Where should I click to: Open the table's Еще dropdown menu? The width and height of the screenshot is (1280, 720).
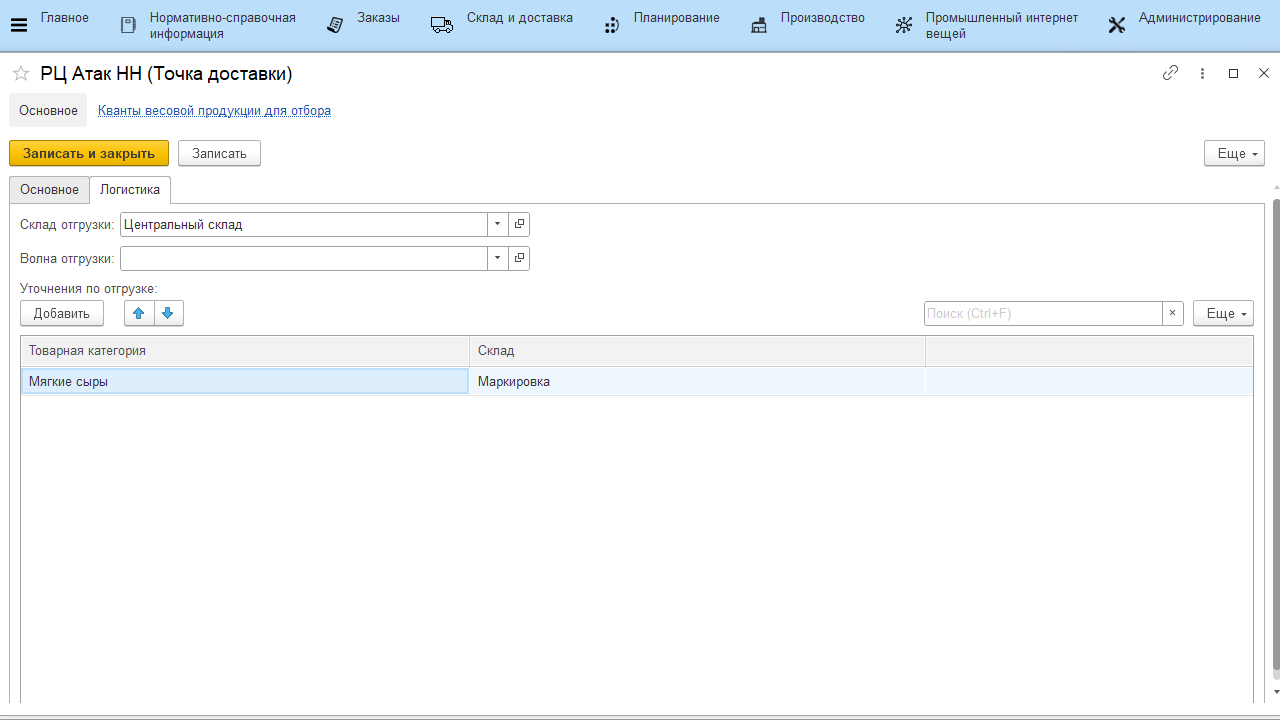pos(1222,313)
